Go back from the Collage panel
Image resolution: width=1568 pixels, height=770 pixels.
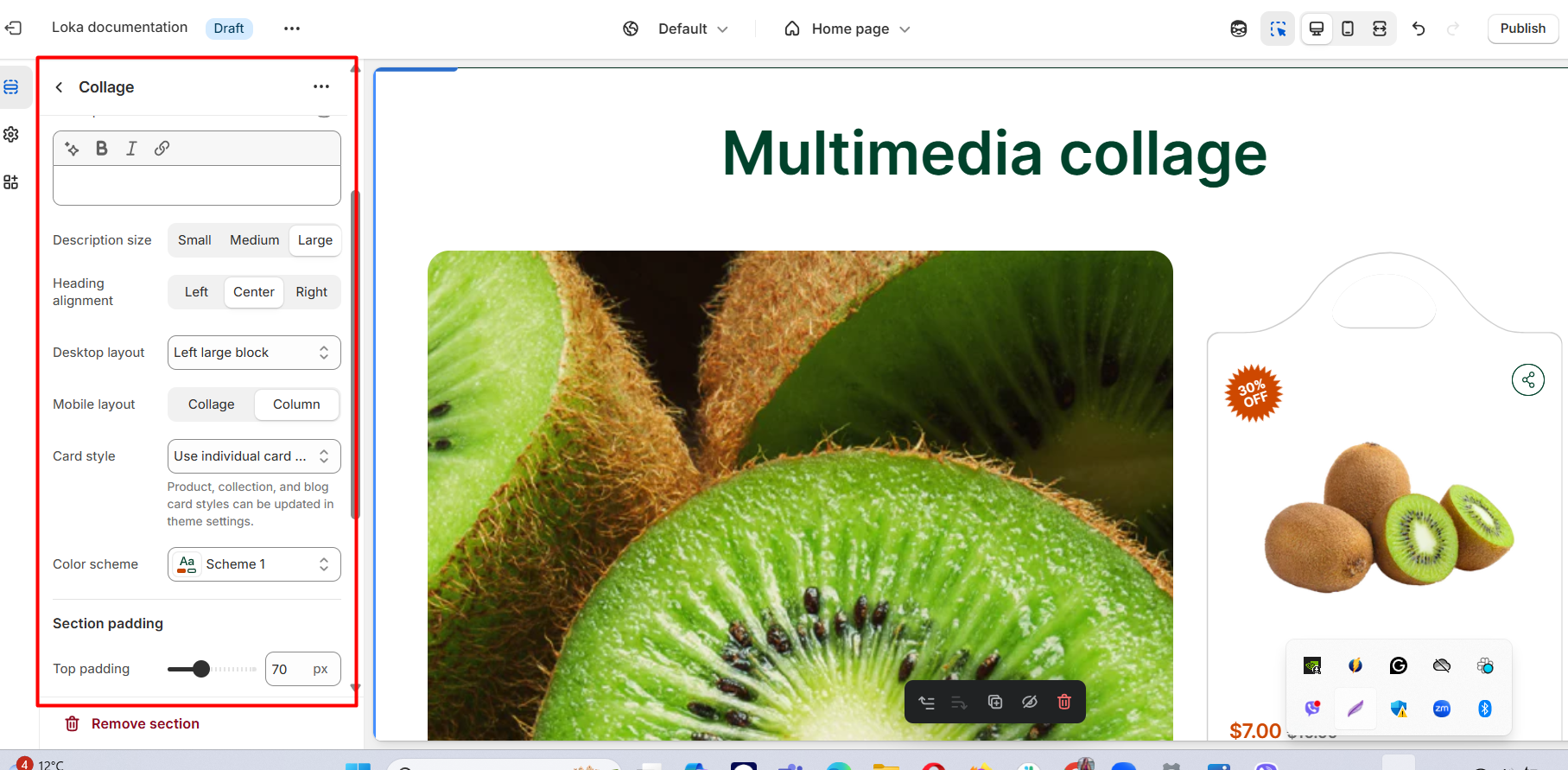pyautogui.click(x=59, y=87)
